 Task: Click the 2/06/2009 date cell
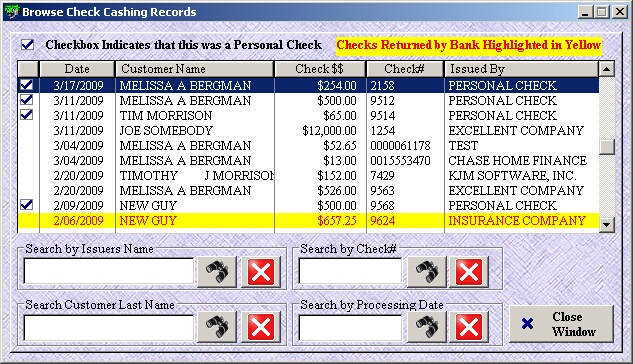tap(78, 221)
